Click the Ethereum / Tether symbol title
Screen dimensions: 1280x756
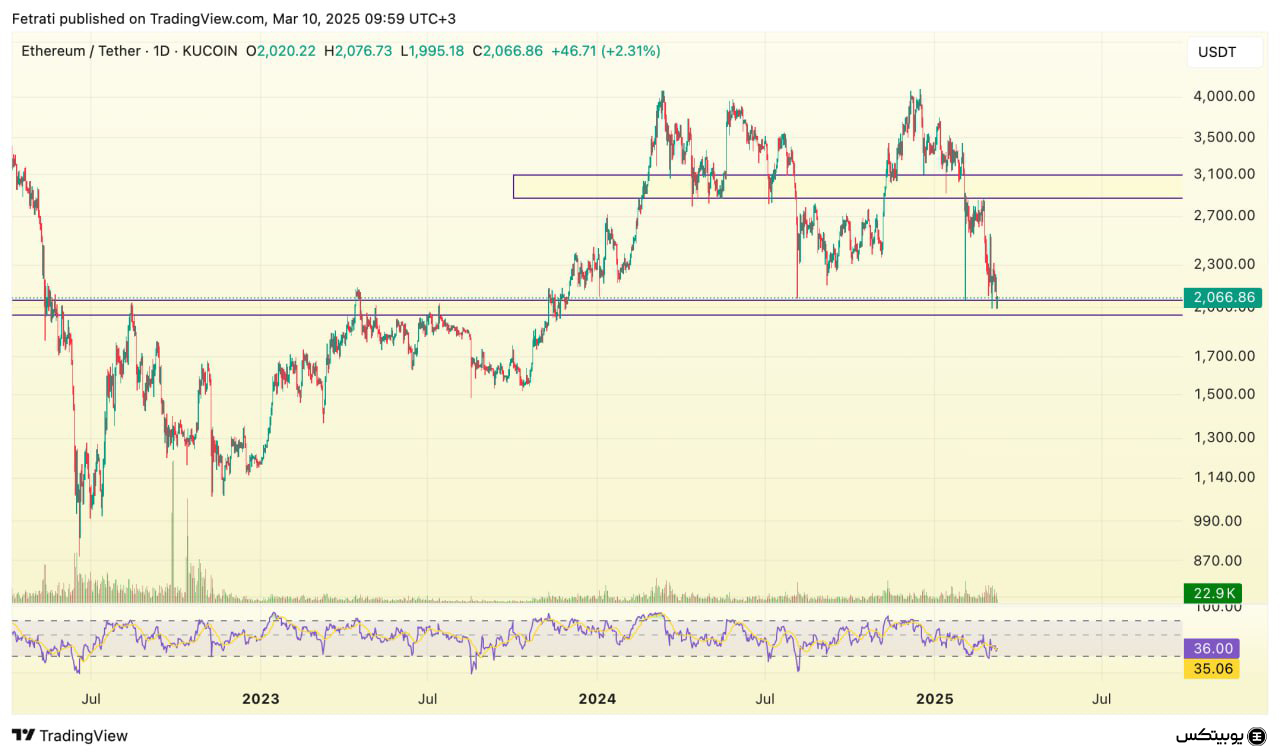pyautogui.click(x=81, y=51)
